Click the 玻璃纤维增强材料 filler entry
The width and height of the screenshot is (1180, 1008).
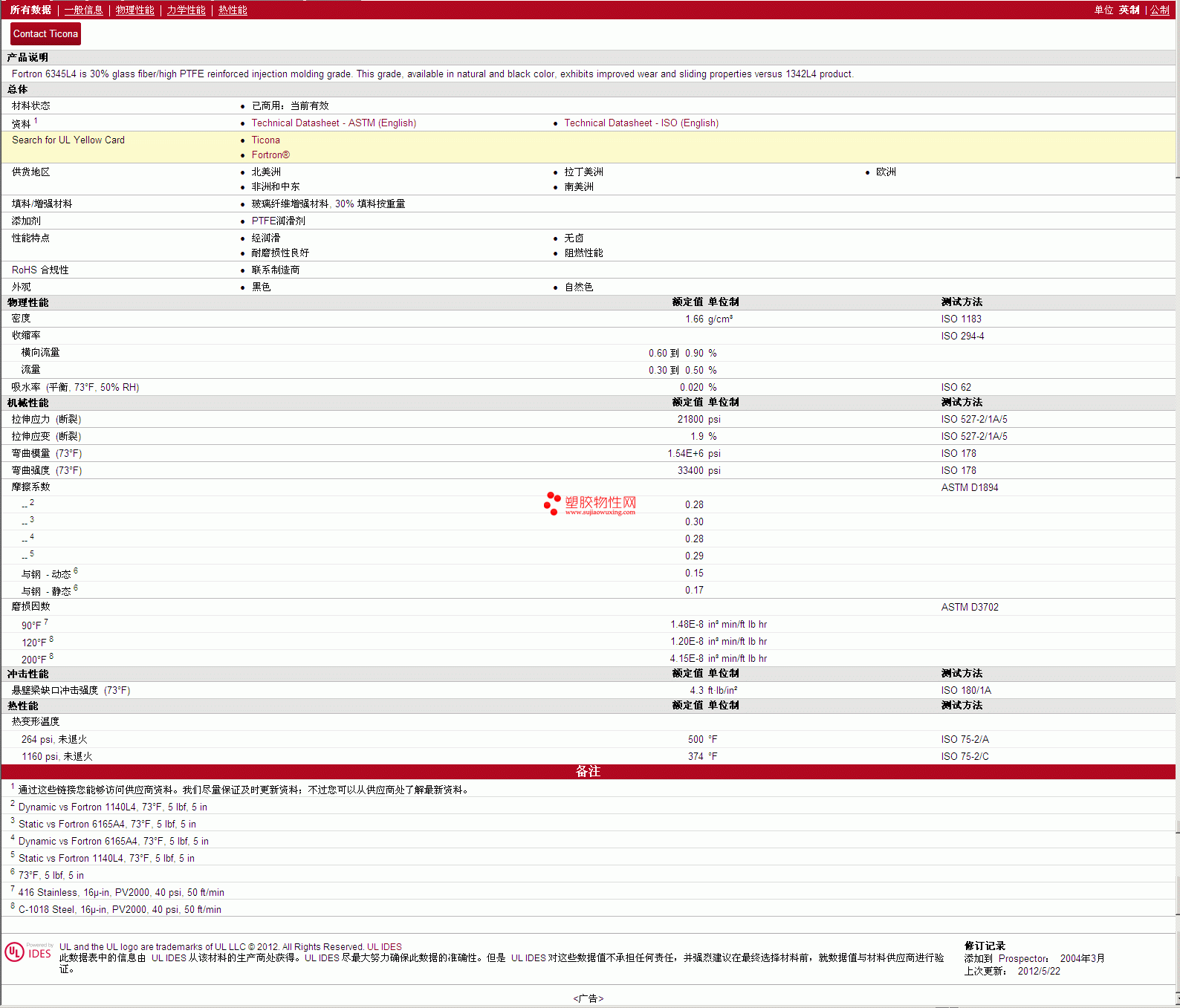click(x=328, y=204)
